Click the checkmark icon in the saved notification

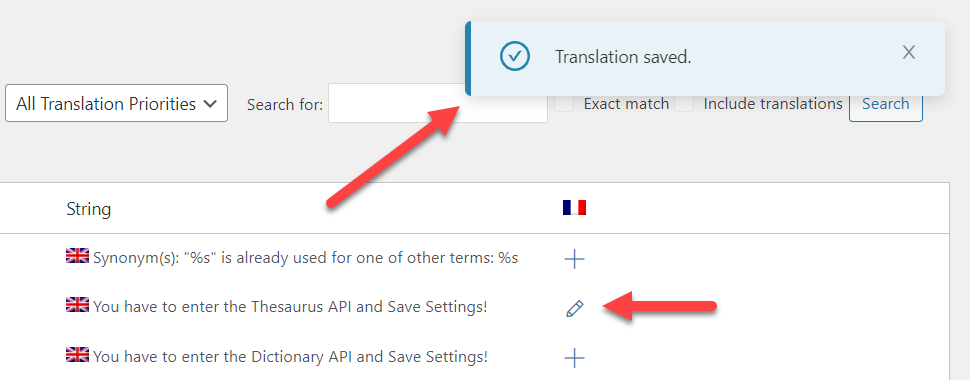point(515,56)
